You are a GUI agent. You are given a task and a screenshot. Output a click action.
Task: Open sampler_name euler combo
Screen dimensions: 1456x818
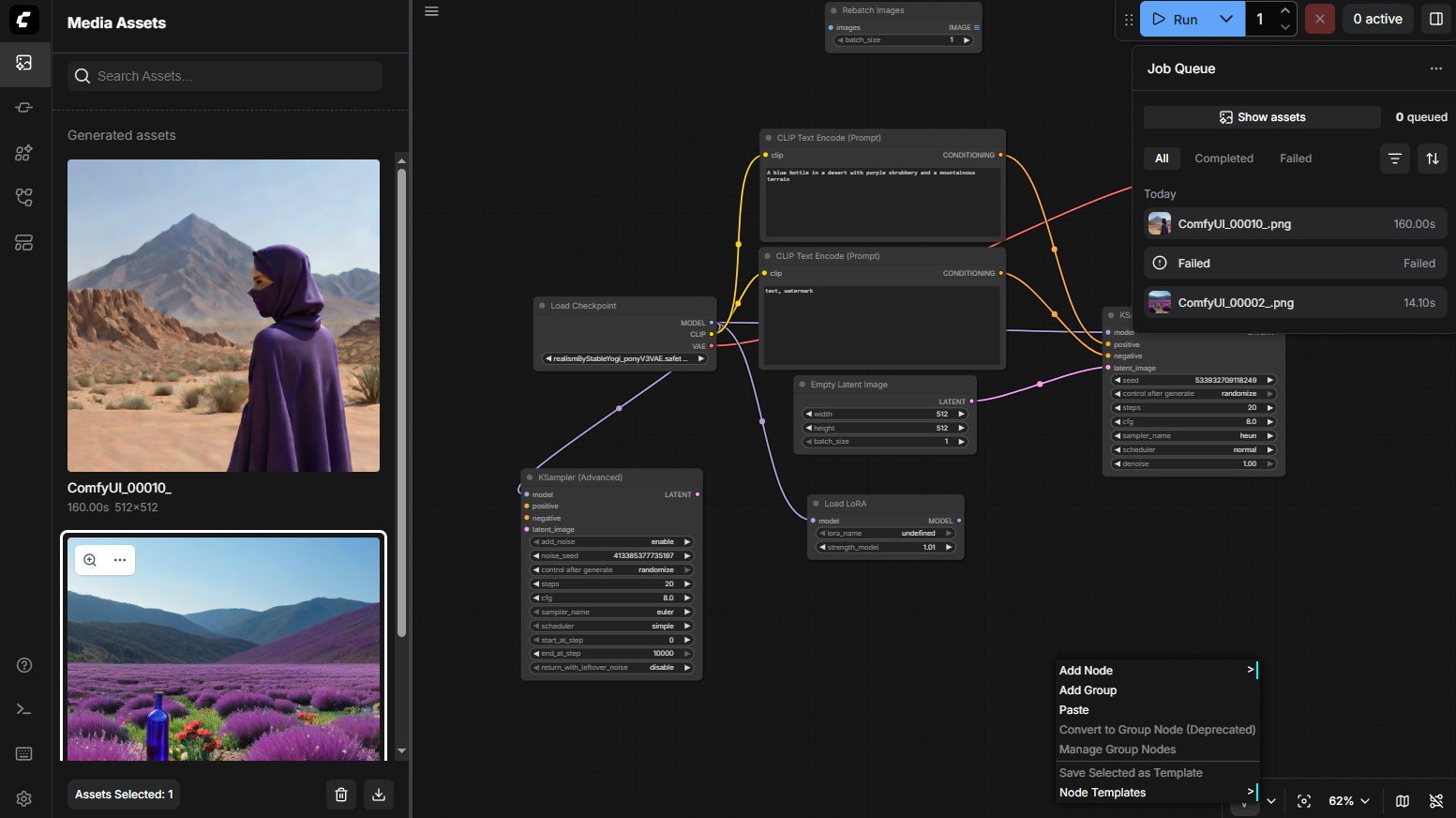tap(611, 612)
